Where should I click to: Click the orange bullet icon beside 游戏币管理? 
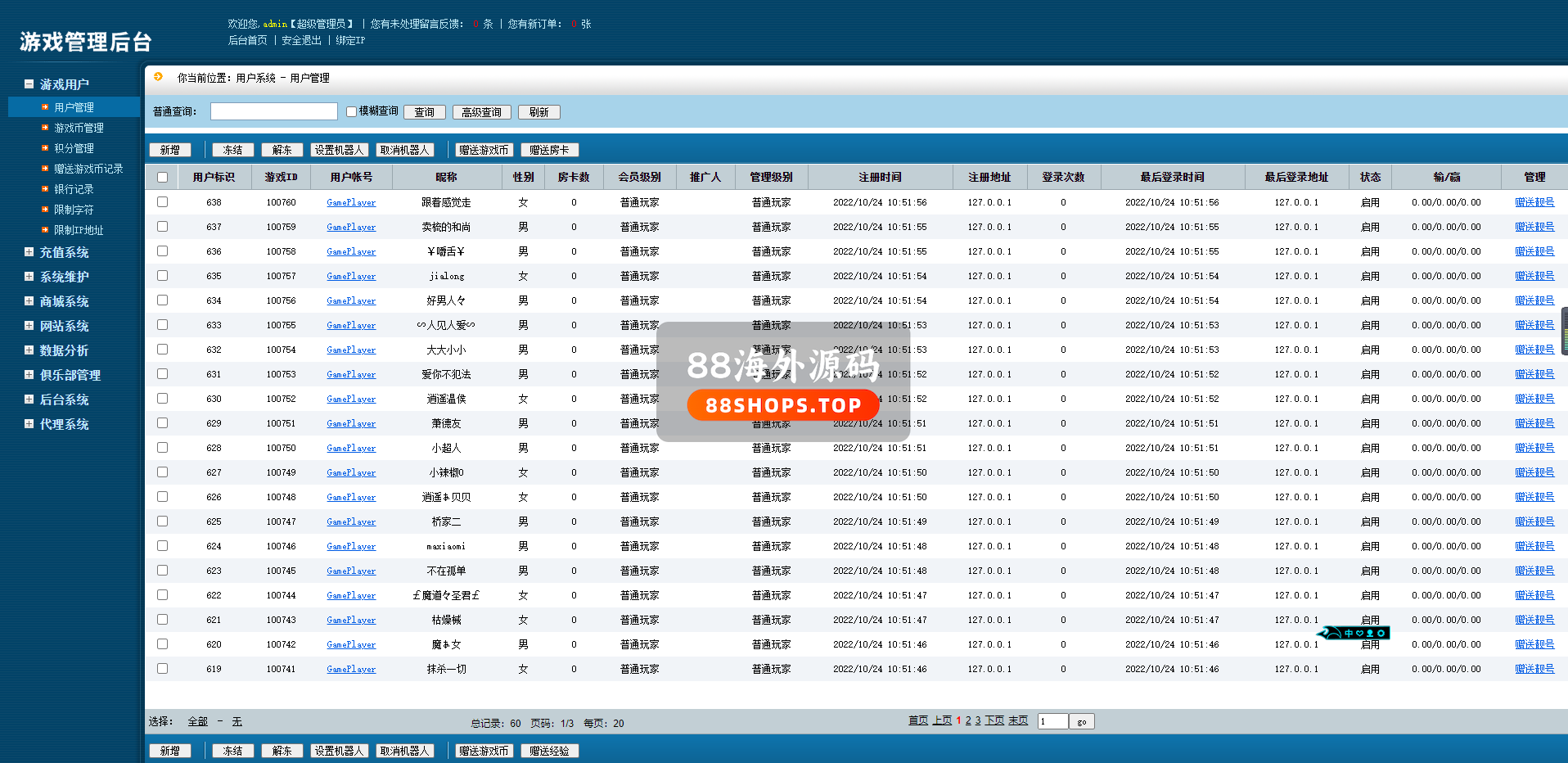(45, 128)
